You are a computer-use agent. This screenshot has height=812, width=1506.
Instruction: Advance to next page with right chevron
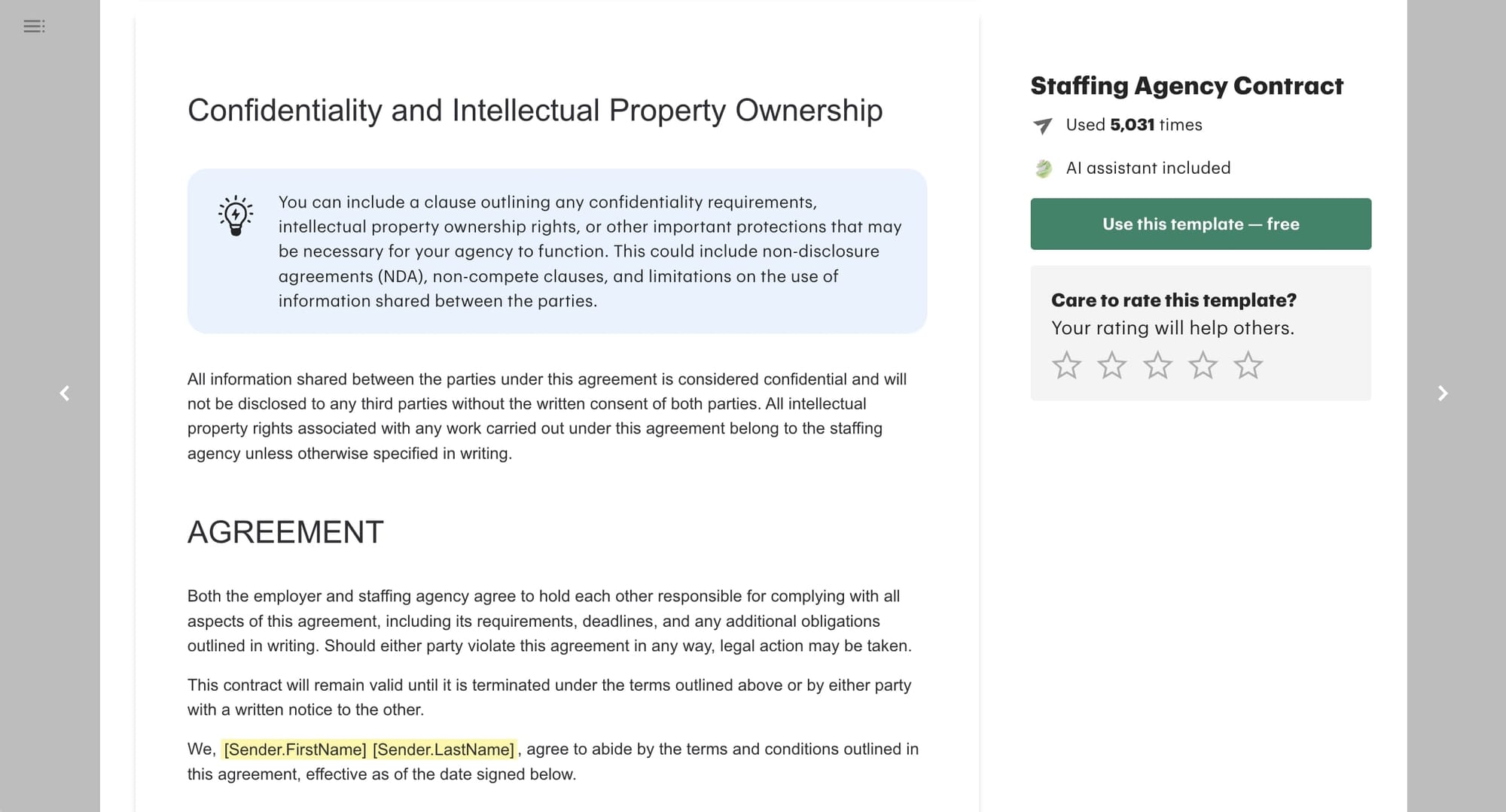(x=1444, y=394)
